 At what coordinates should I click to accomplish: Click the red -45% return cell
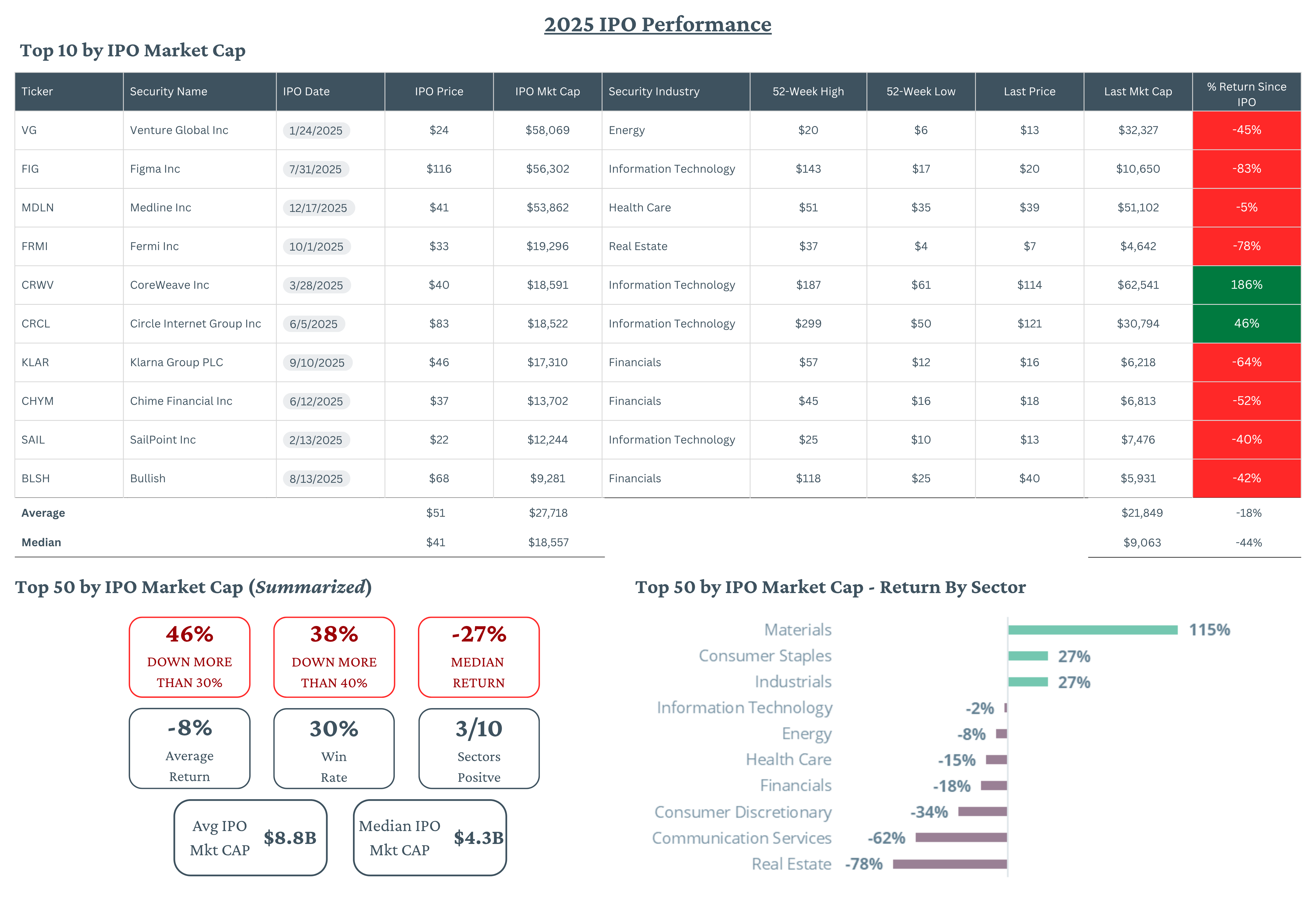point(1246,130)
